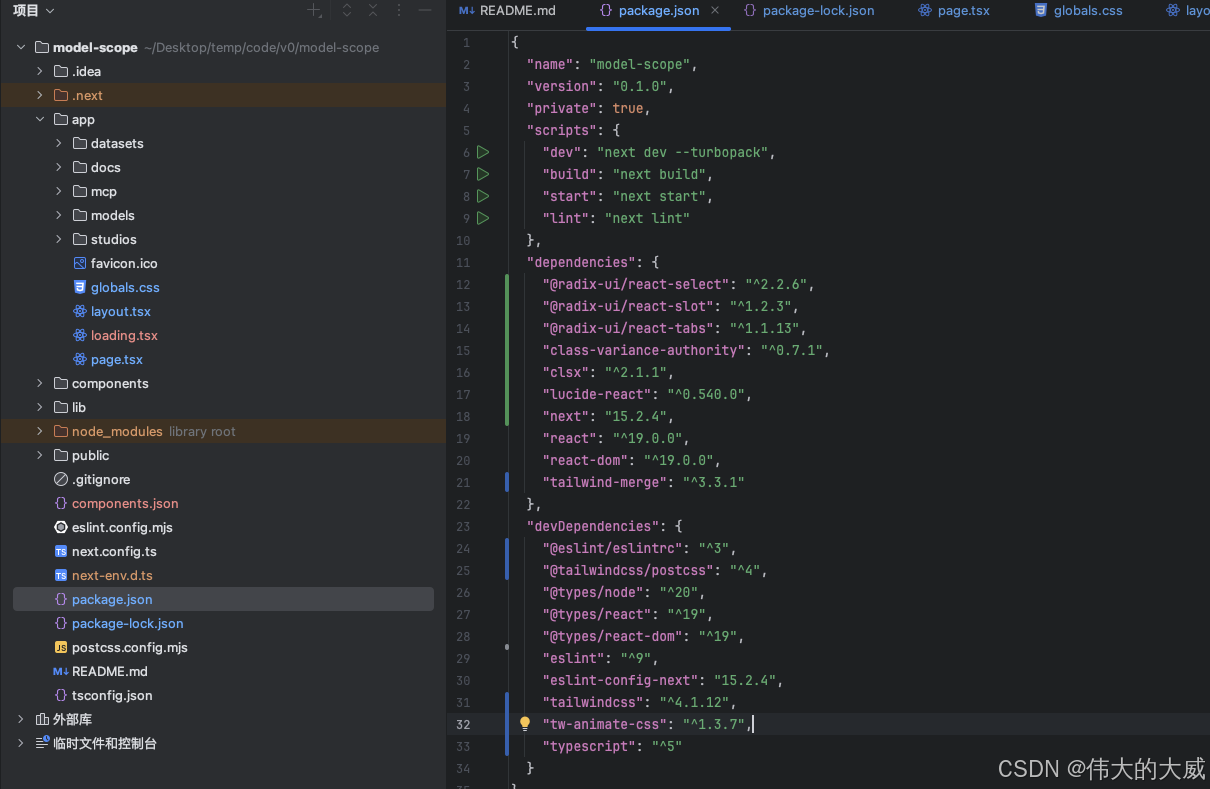Screen dimensions: 1210x789
Task: Expand the docs folder
Action: click(59, 167)
